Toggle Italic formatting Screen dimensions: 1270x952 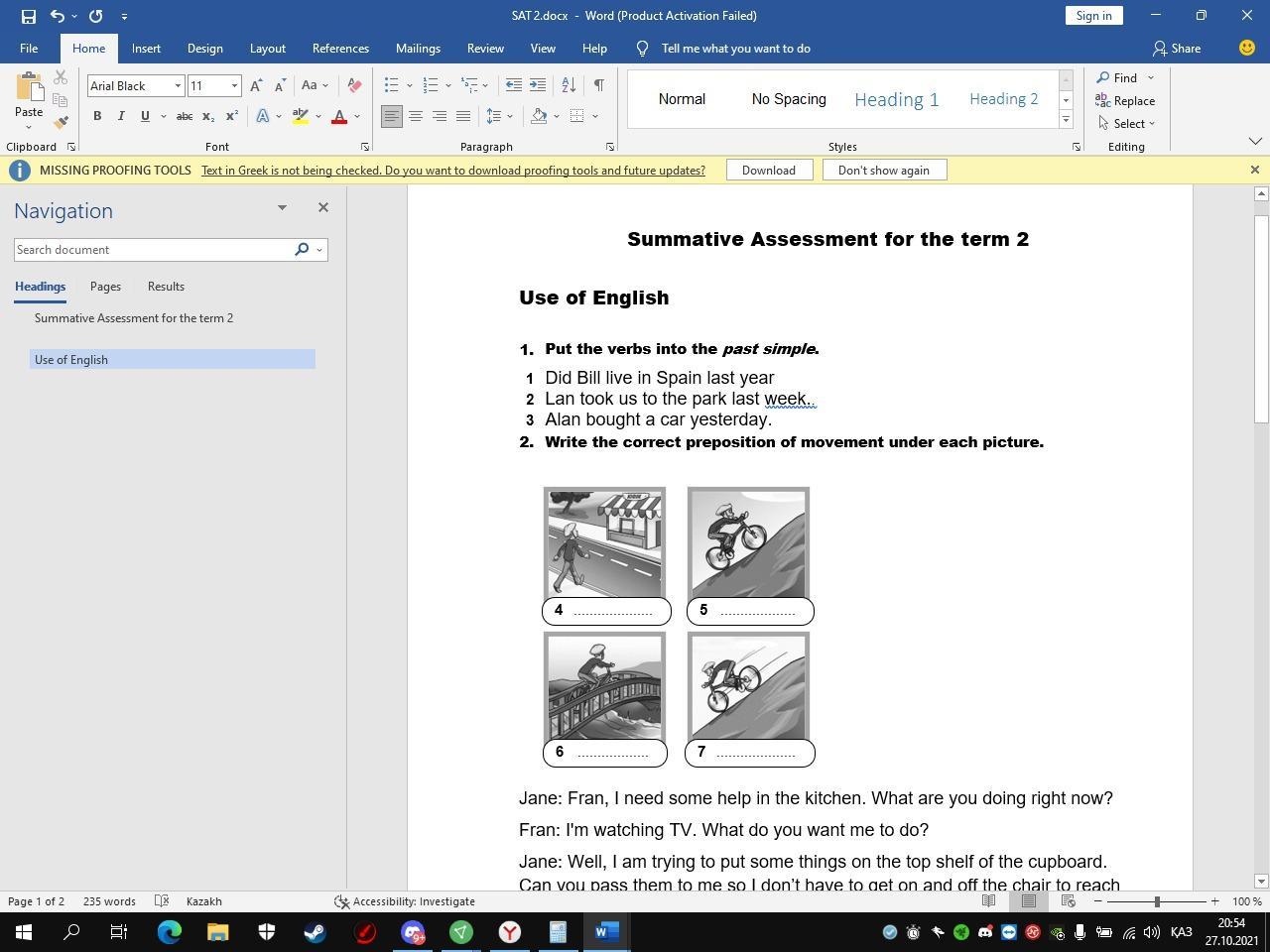(x=121, y=116)
